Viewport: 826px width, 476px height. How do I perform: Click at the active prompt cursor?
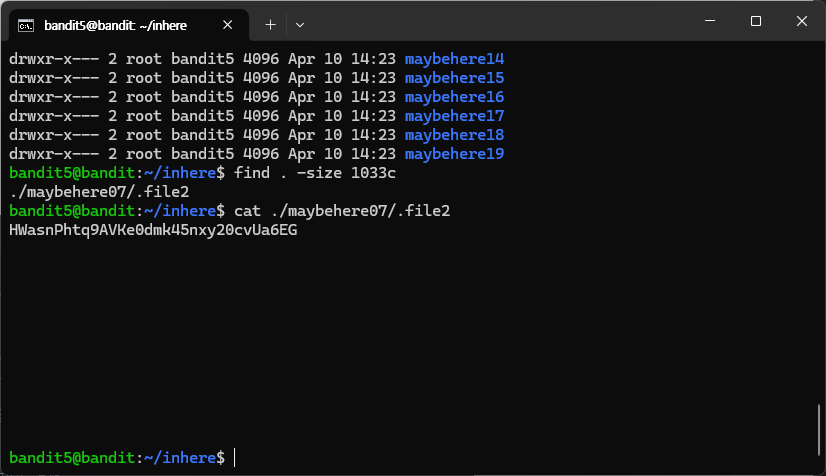[235, 458]
